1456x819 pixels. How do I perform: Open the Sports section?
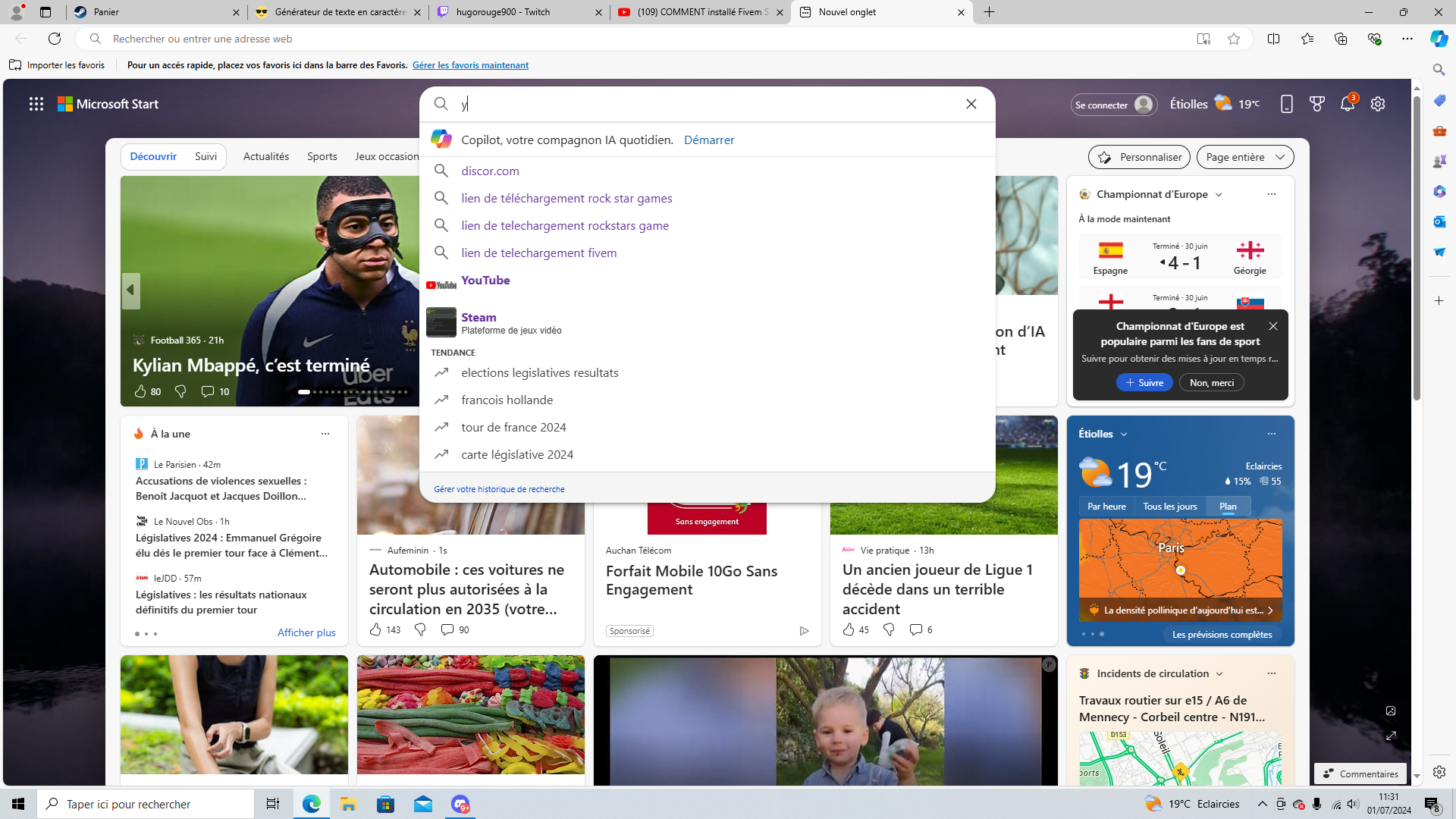coord(322,156)
